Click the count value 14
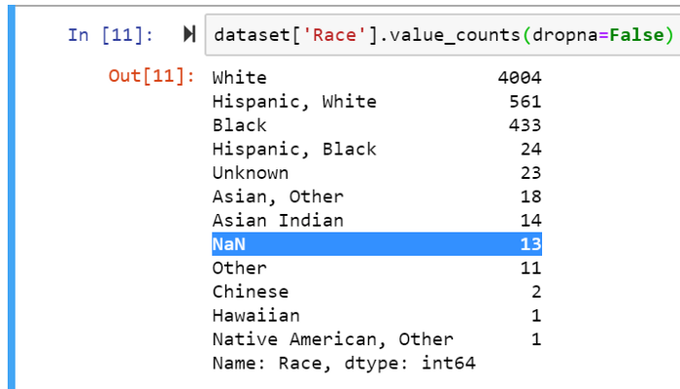 point(531,221)
